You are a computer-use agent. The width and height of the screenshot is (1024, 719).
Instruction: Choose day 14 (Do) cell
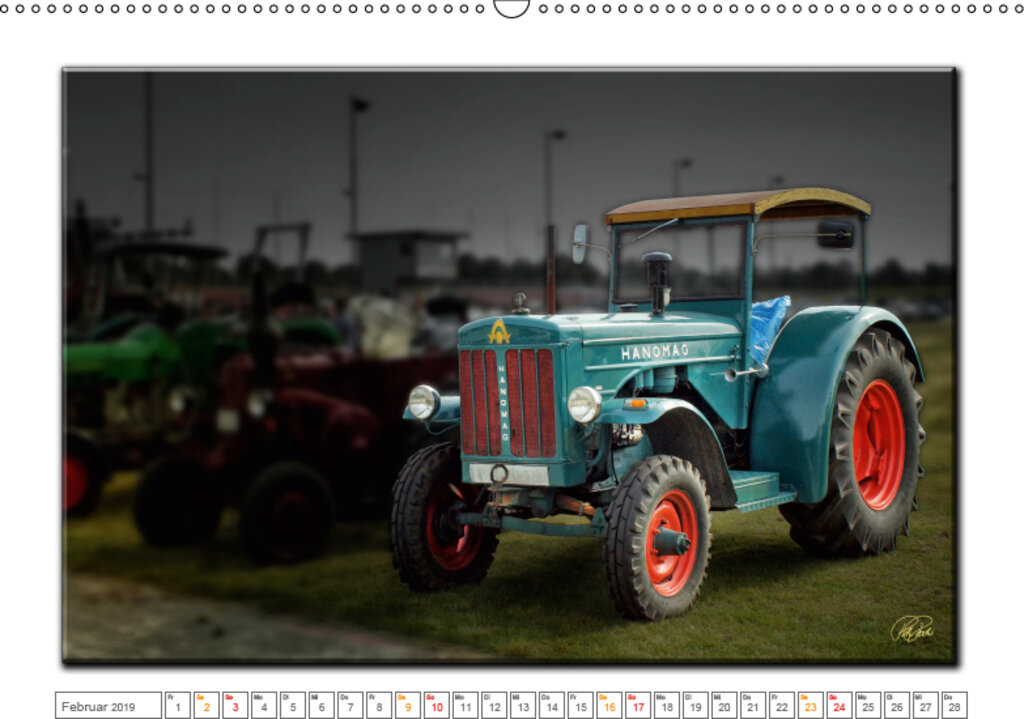point(552,706)
